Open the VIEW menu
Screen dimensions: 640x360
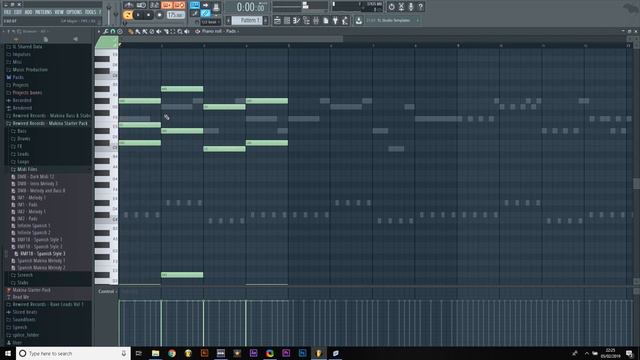point(59,12)
